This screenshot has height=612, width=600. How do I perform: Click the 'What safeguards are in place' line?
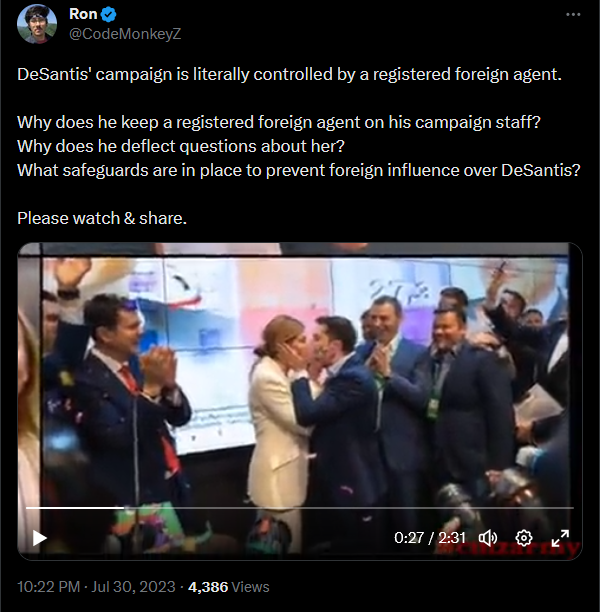tap(299, 170)
